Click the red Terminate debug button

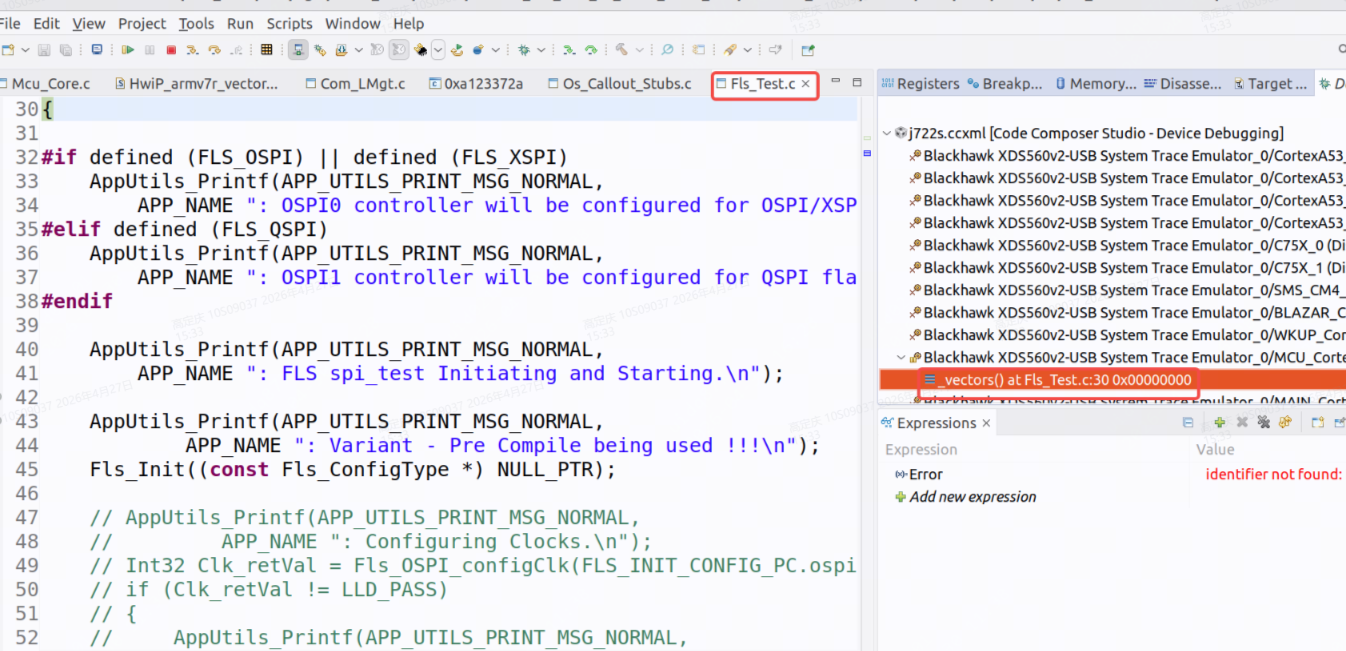[171, 49]
